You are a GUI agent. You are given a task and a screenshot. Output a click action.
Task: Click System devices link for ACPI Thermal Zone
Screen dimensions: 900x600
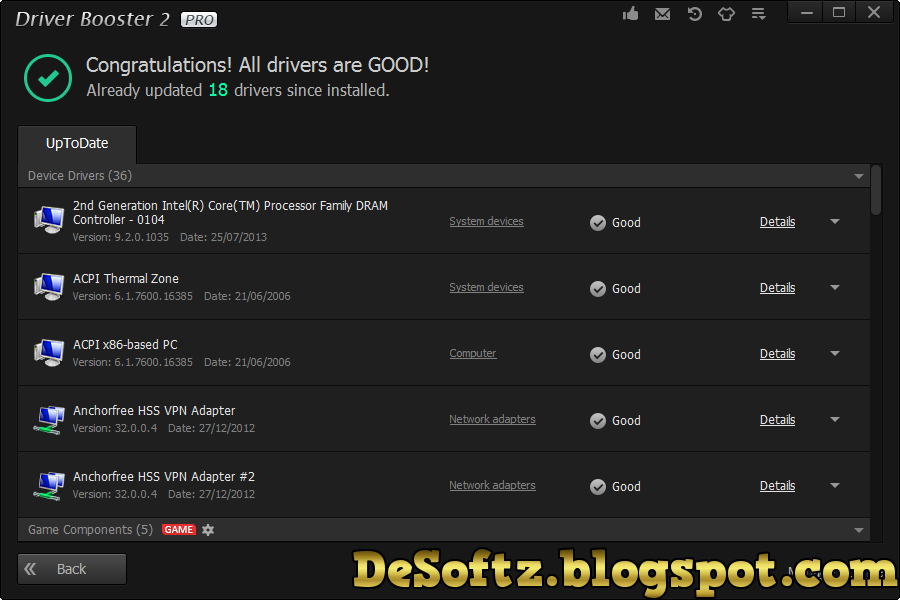pyautogui.click(x=486, y=288)
